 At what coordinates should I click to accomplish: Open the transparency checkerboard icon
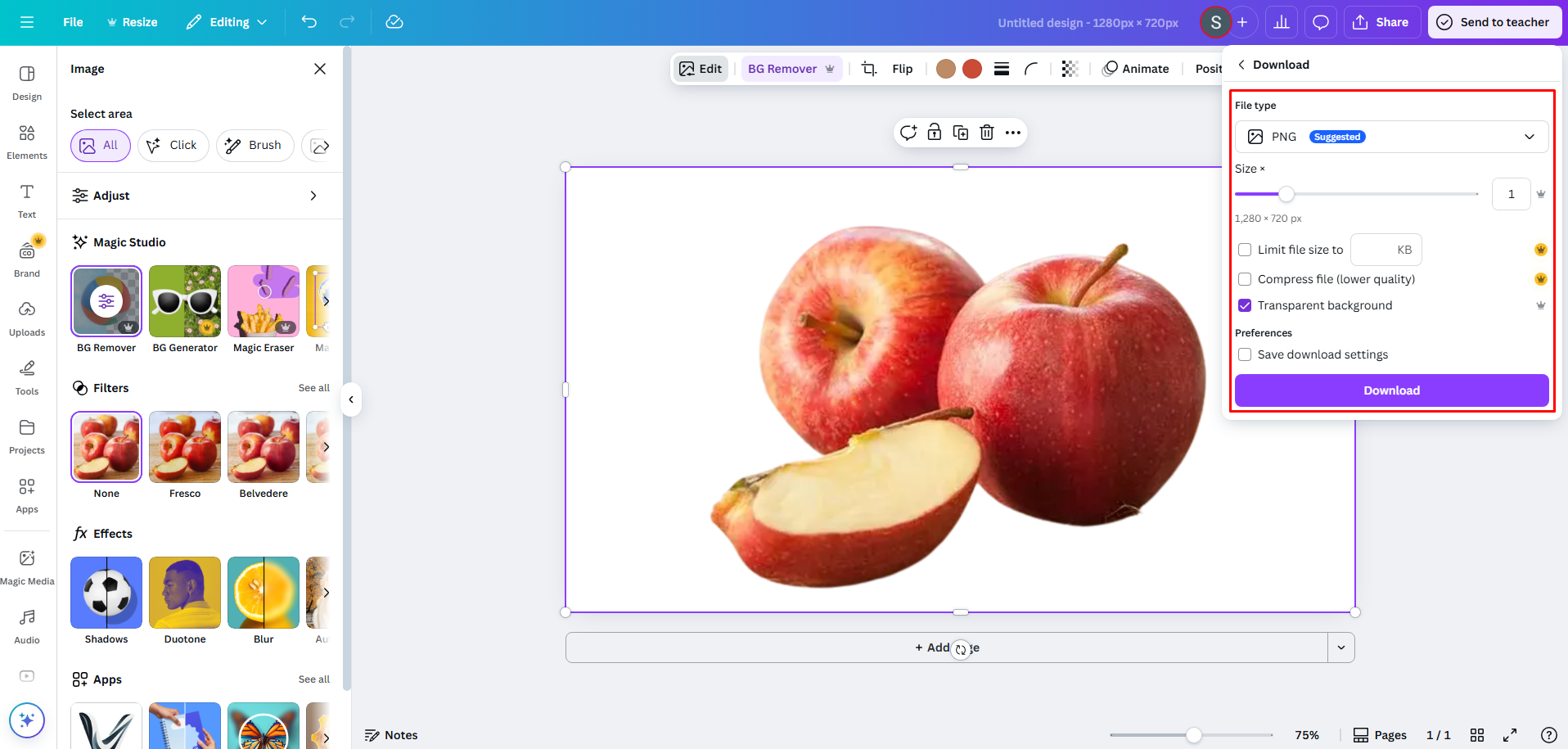click(1070, 69)
